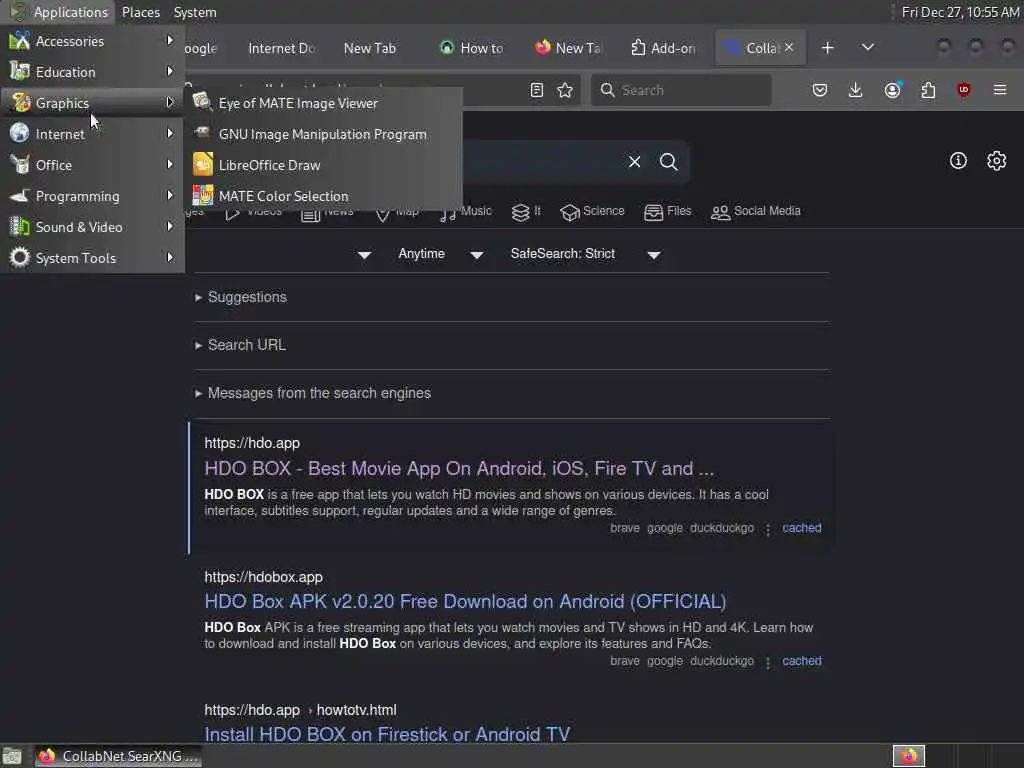
Task: Open cached link for hdobox.app result
Action: pos(801,661)
